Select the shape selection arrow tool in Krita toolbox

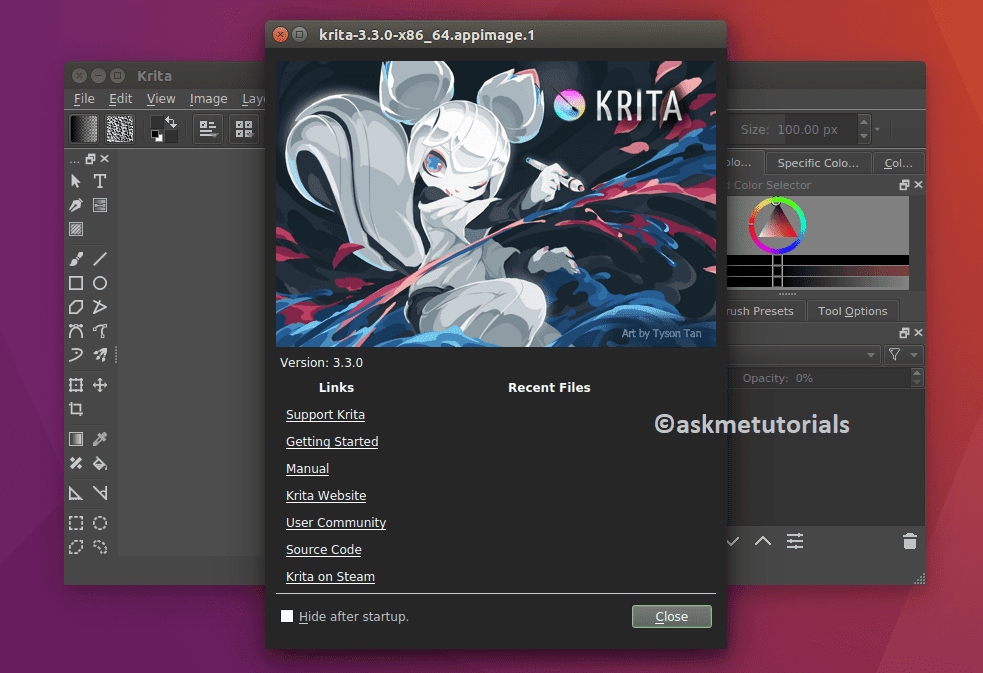click(76, 181)
